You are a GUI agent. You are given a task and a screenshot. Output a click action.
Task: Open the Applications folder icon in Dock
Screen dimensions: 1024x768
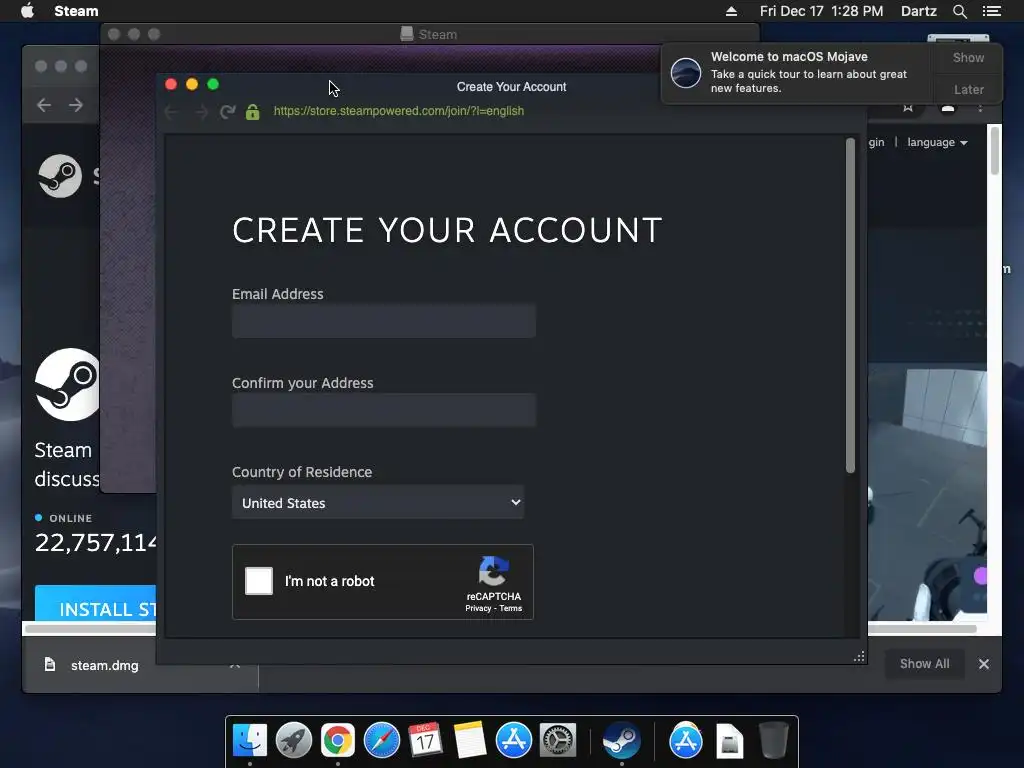click(x=686, y=740)
